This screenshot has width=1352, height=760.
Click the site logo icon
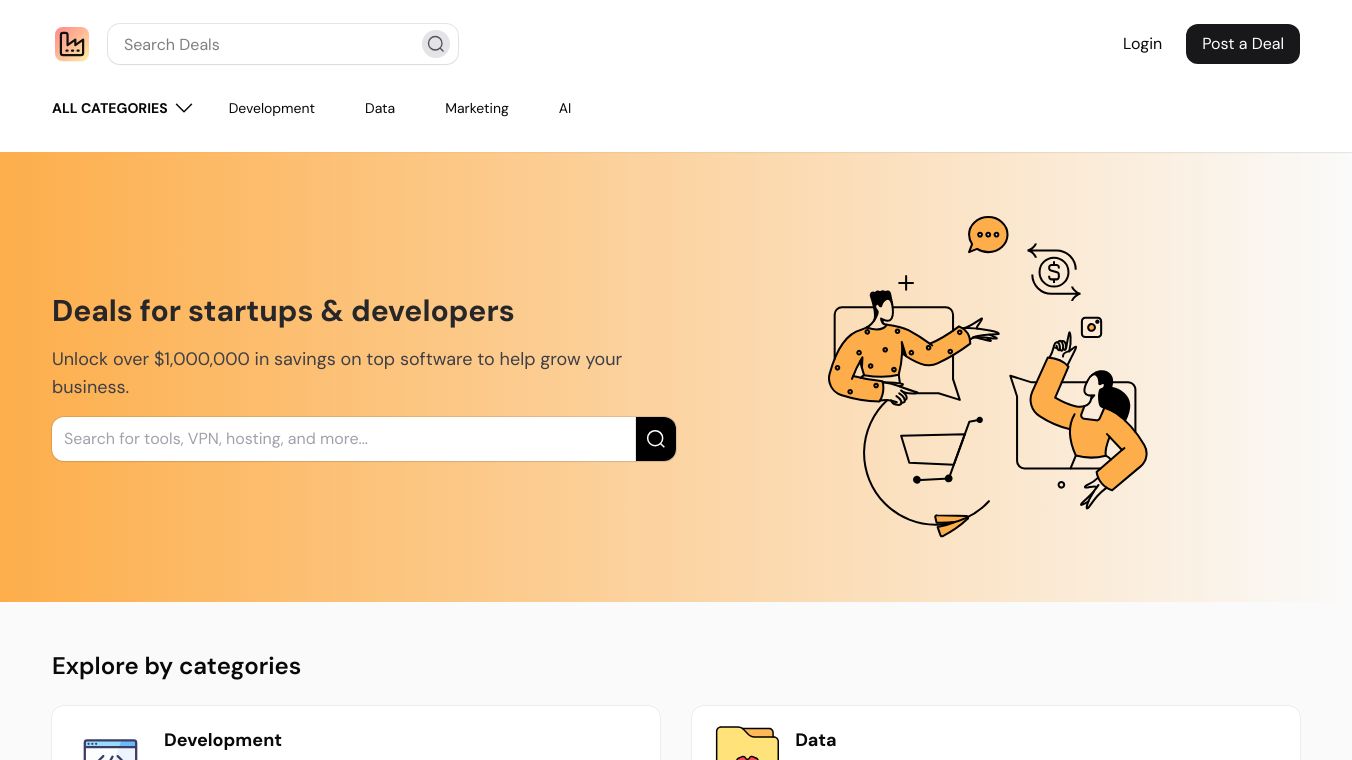click(x=72, y=44)
